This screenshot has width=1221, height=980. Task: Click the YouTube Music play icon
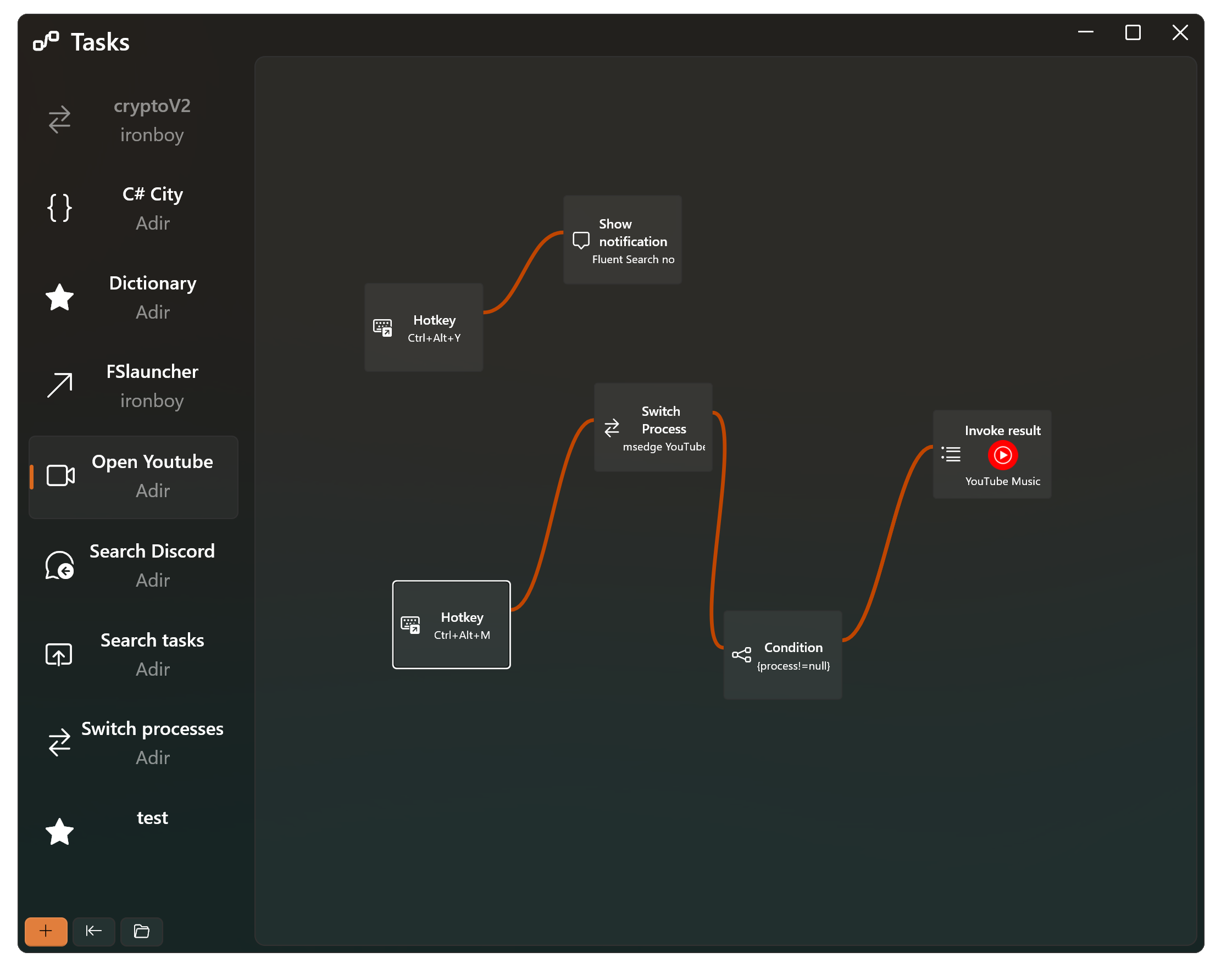(x=1002, y=455)
